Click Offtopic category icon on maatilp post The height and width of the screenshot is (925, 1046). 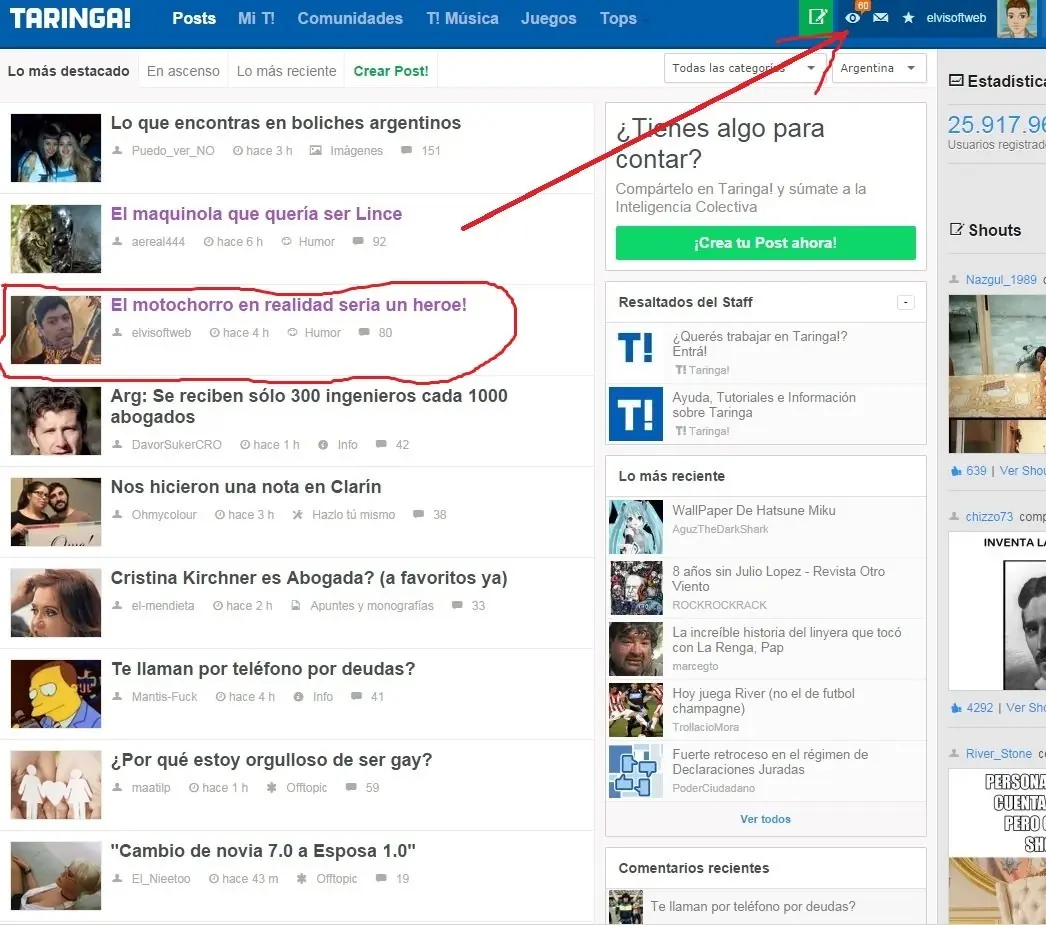pyautogui.click(x=272, y=788)
